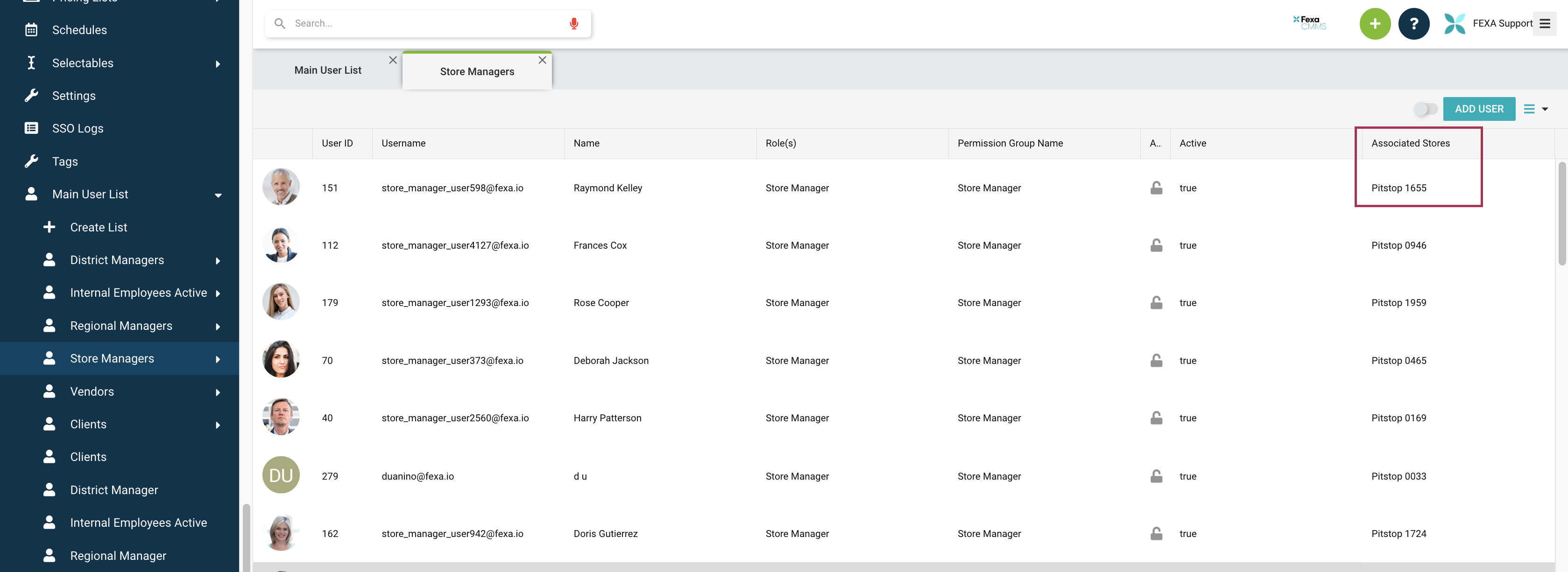The width and height of the screenshot is (1568, 572).
Task: Click the lock icon in Doris Gutierrez's row
Action: [x=1156, y=533]
